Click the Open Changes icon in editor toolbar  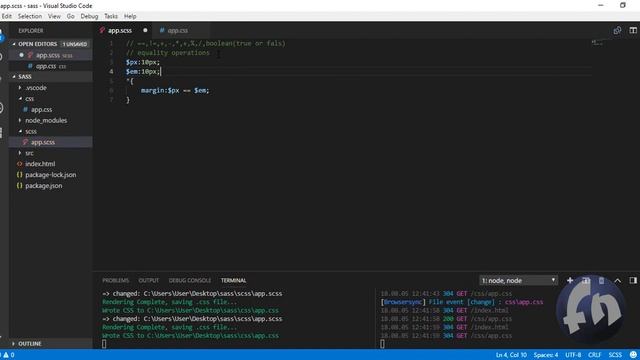(617, 30)
